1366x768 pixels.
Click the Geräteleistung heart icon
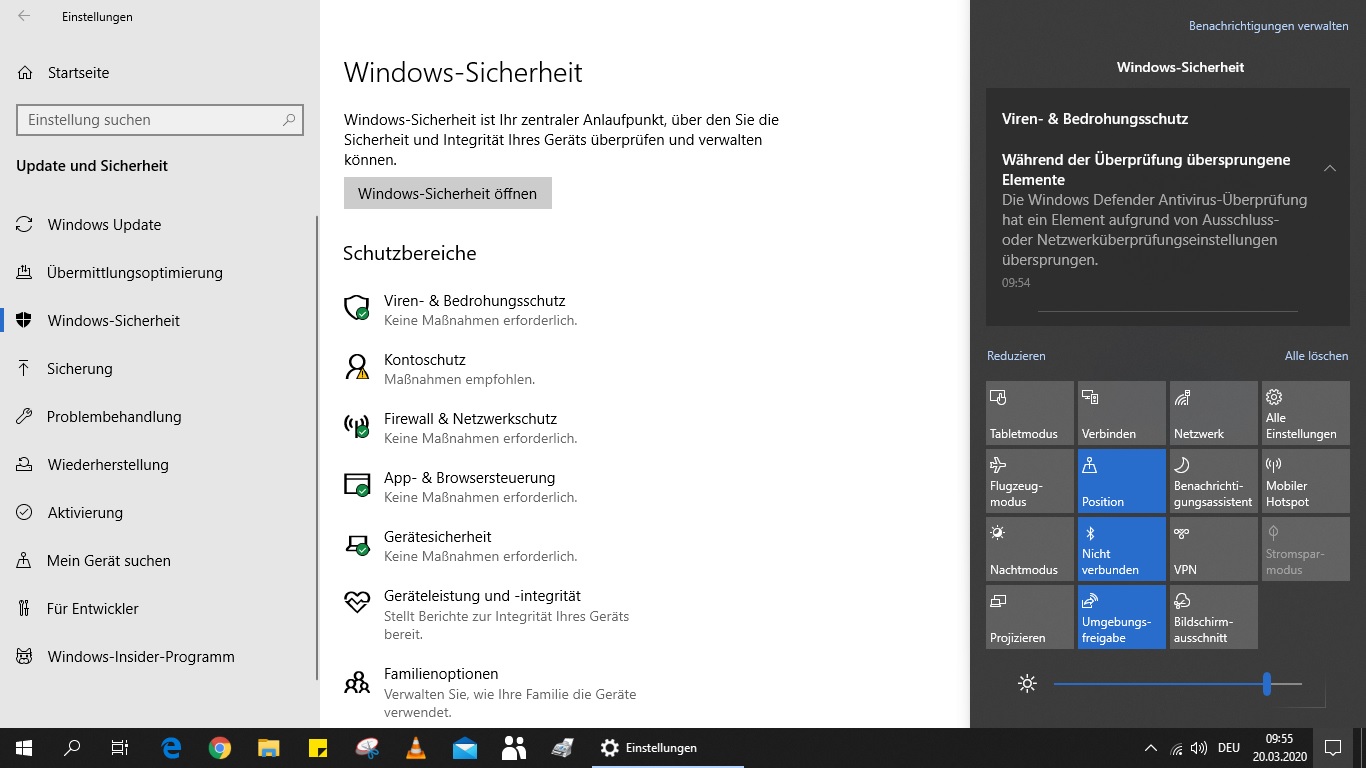pos(357,602)
